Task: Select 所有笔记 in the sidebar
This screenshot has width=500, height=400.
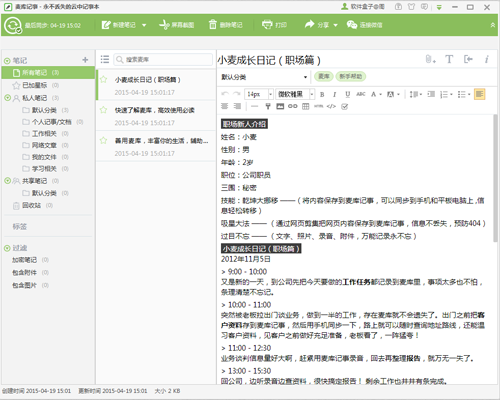Action: (48, 73)
